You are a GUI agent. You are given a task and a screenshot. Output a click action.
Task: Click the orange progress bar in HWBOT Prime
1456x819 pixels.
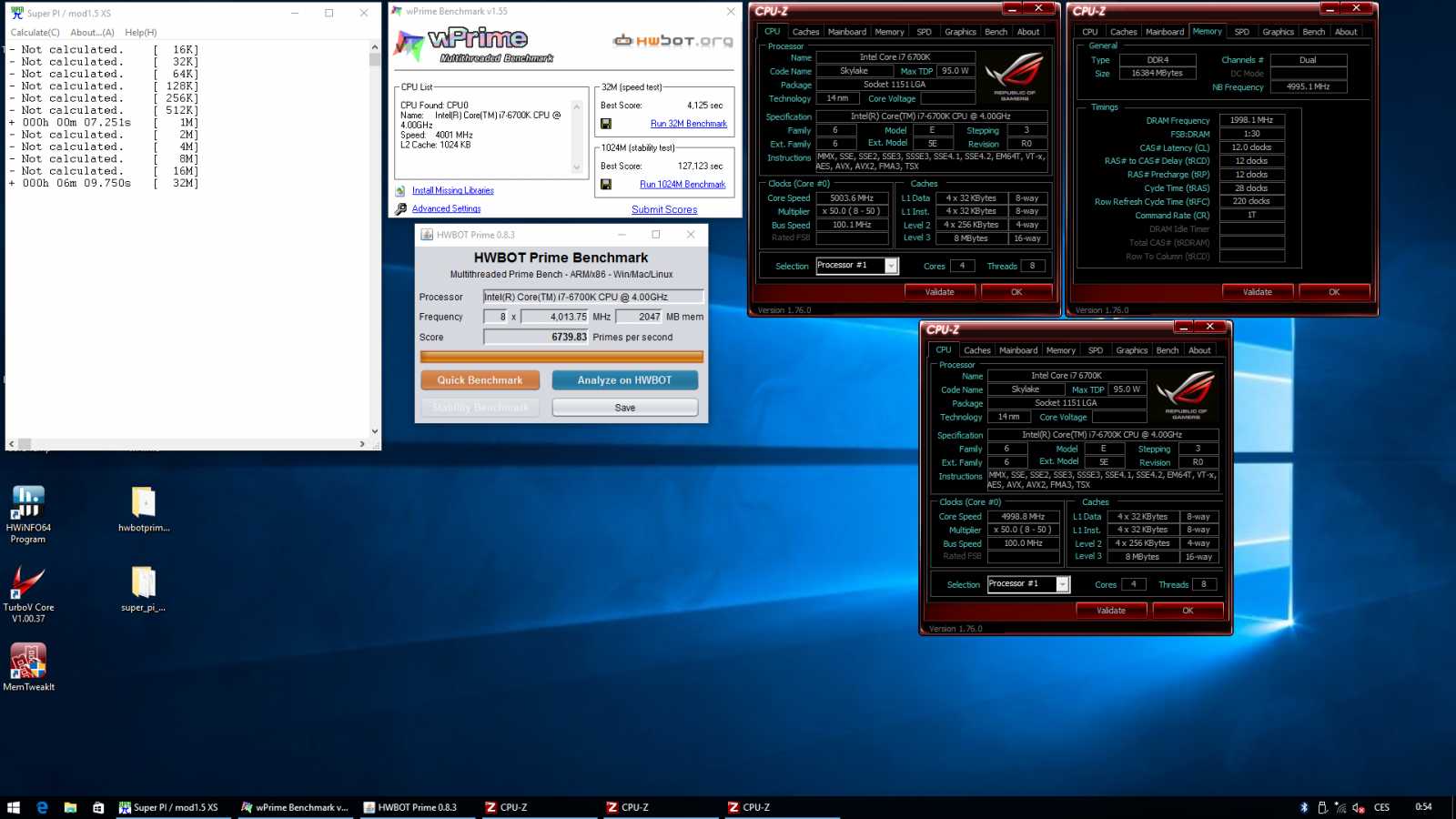(561, 358)
